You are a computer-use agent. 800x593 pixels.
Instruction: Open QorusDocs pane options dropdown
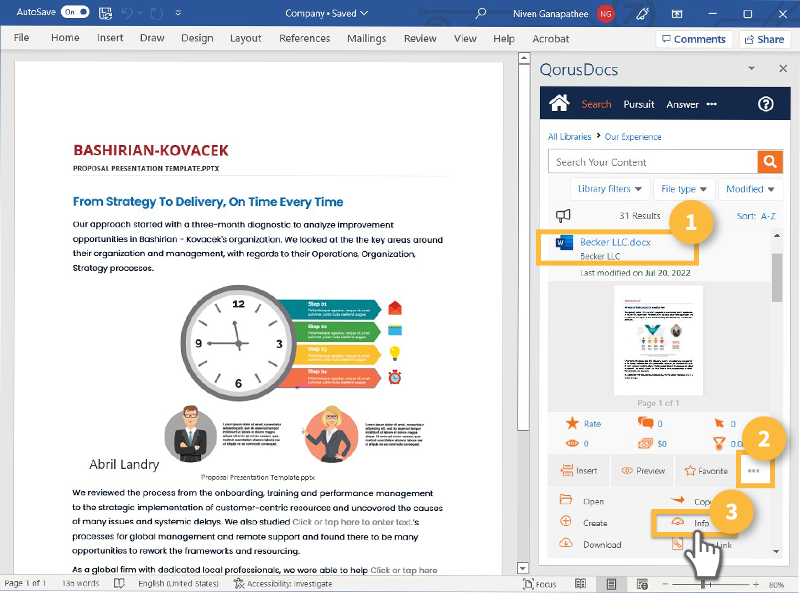(x=751, y=68)
